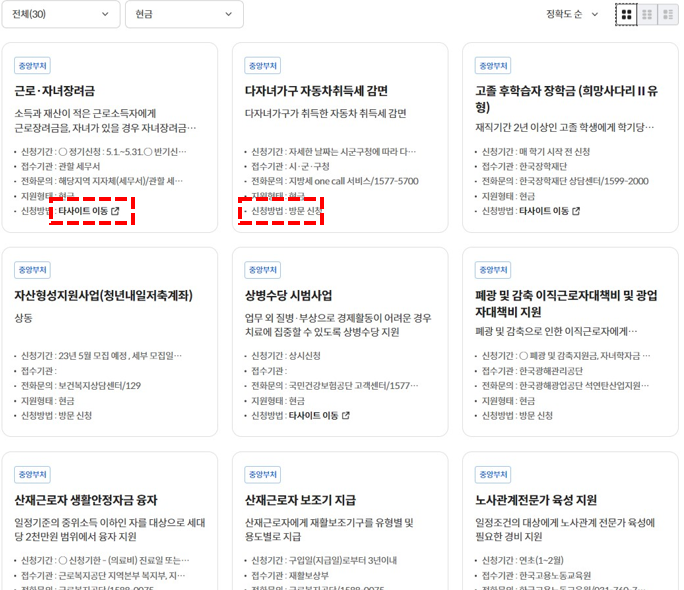684x590 pixels.
Task: Open the 전체(30) category dropdown
Action: 61,14
